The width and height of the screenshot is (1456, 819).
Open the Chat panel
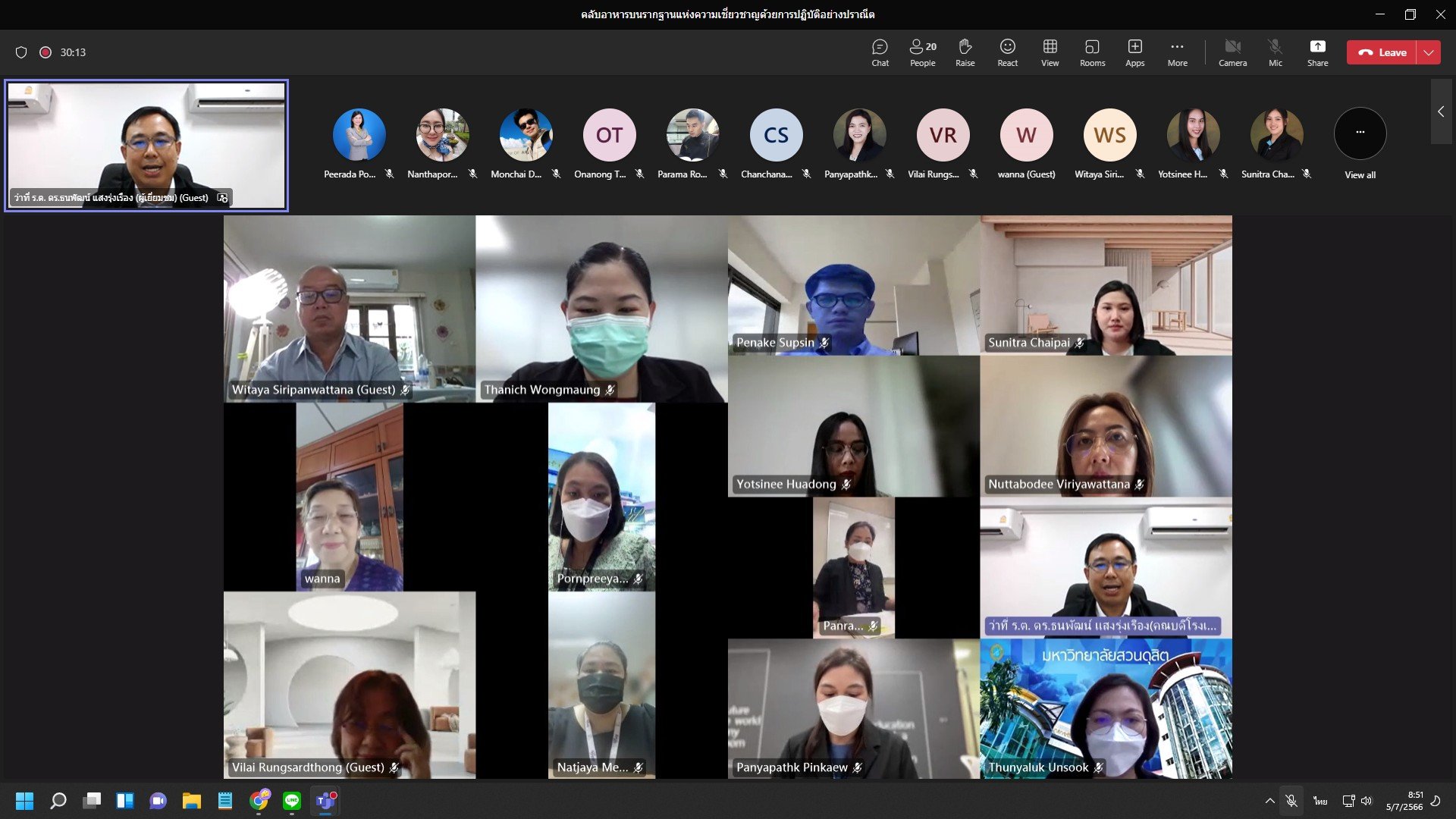[880, 52]
